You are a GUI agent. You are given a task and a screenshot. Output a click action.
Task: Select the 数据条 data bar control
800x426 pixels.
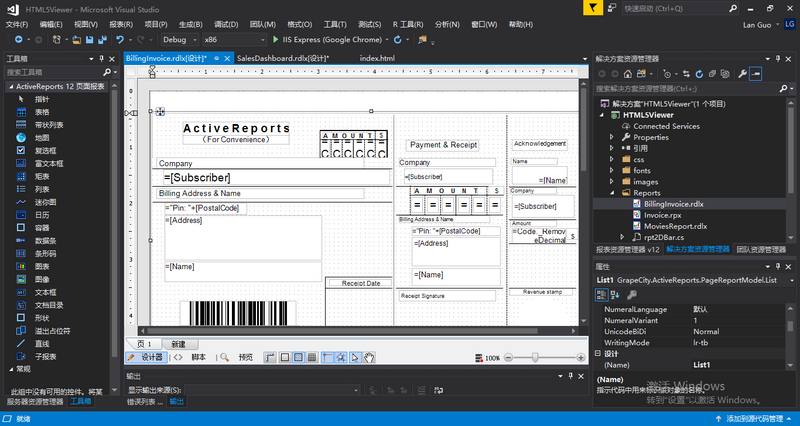45,241
